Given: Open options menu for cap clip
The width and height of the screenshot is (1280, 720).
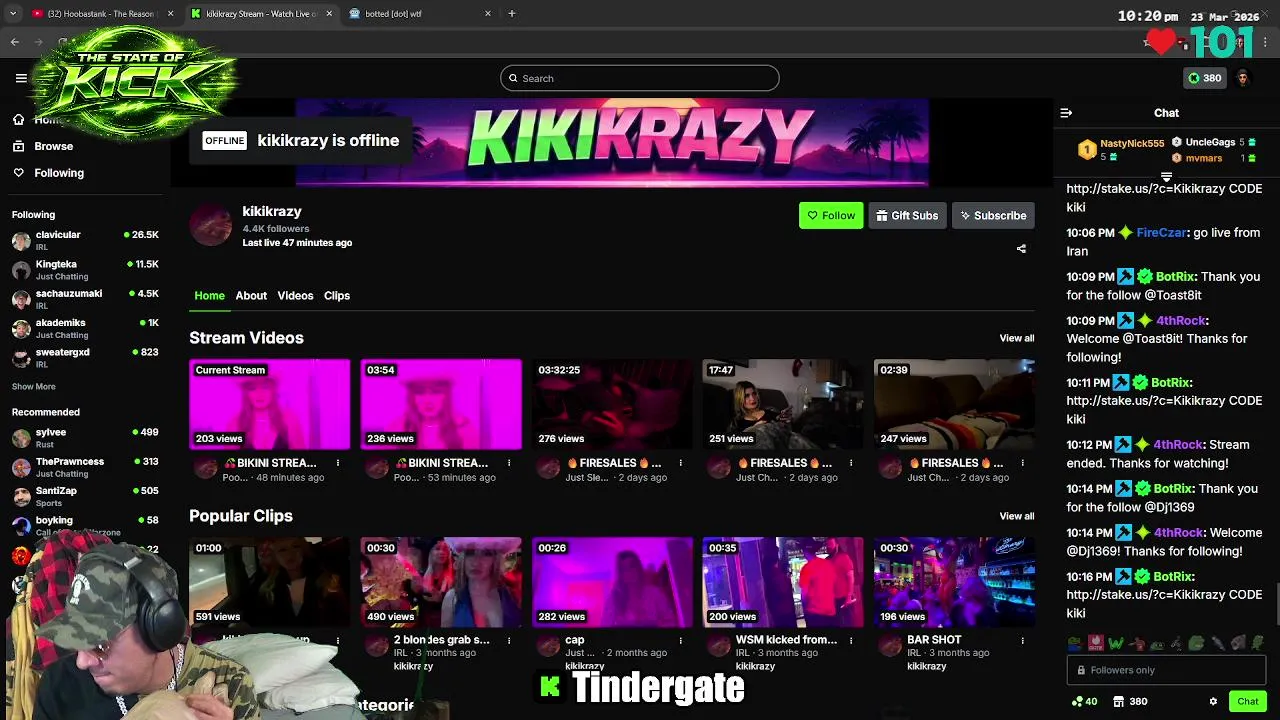Looking at the screenshot, I should (680, 640).
